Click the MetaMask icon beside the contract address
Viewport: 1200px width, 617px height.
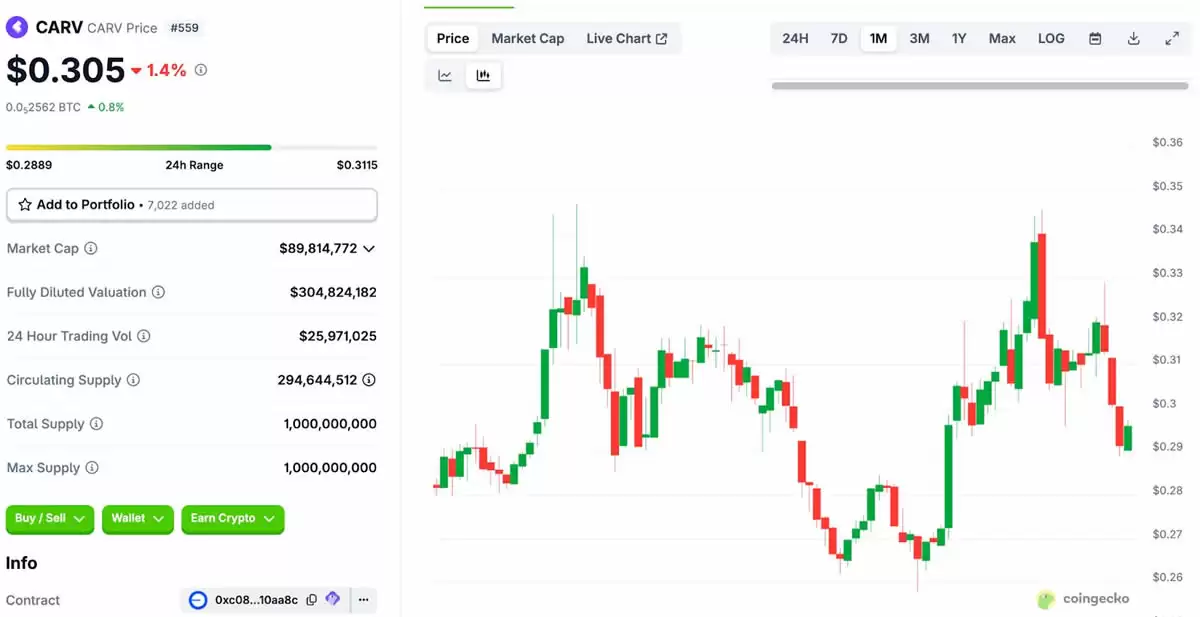pyautogui.click(x=333, y=600)
